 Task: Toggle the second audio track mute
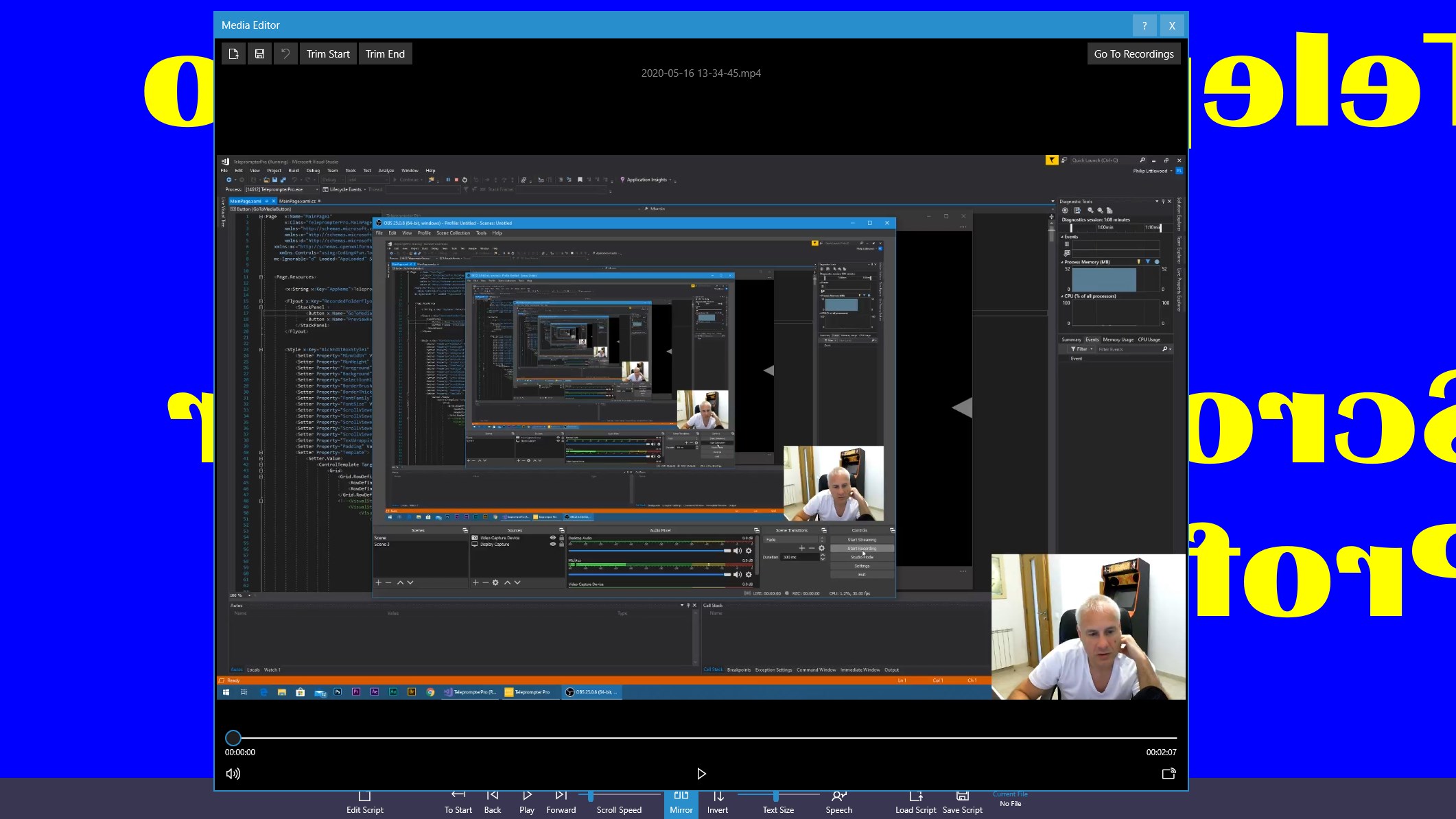738,574
